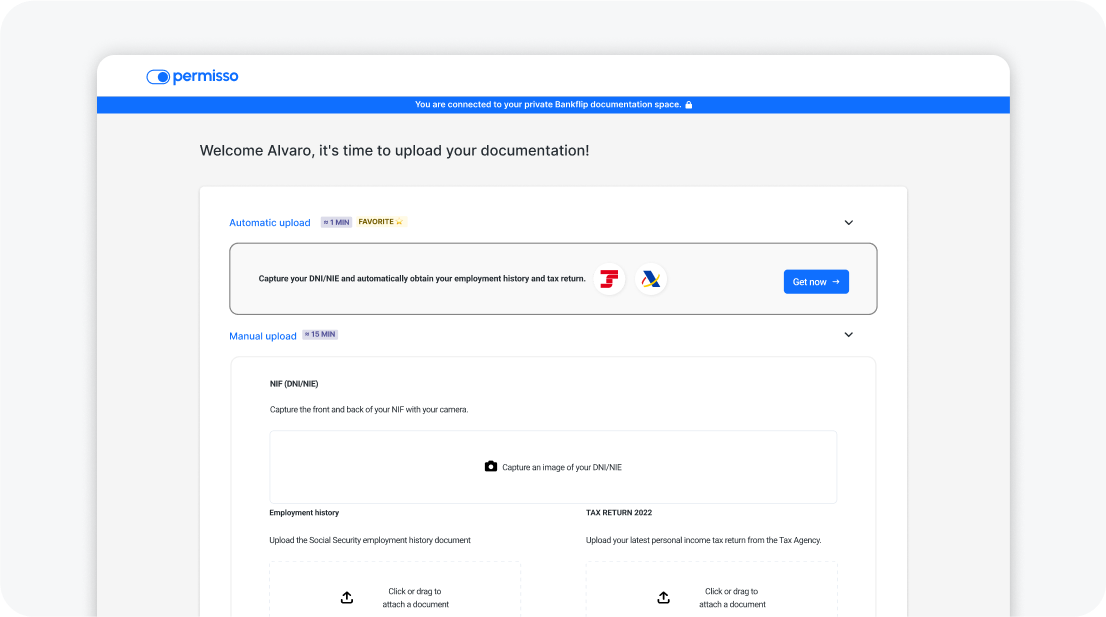Viewport: 1106px width, 617px height.
Task: Click 'Capture the front and back of your NIF' text
Action: [369, 410]
